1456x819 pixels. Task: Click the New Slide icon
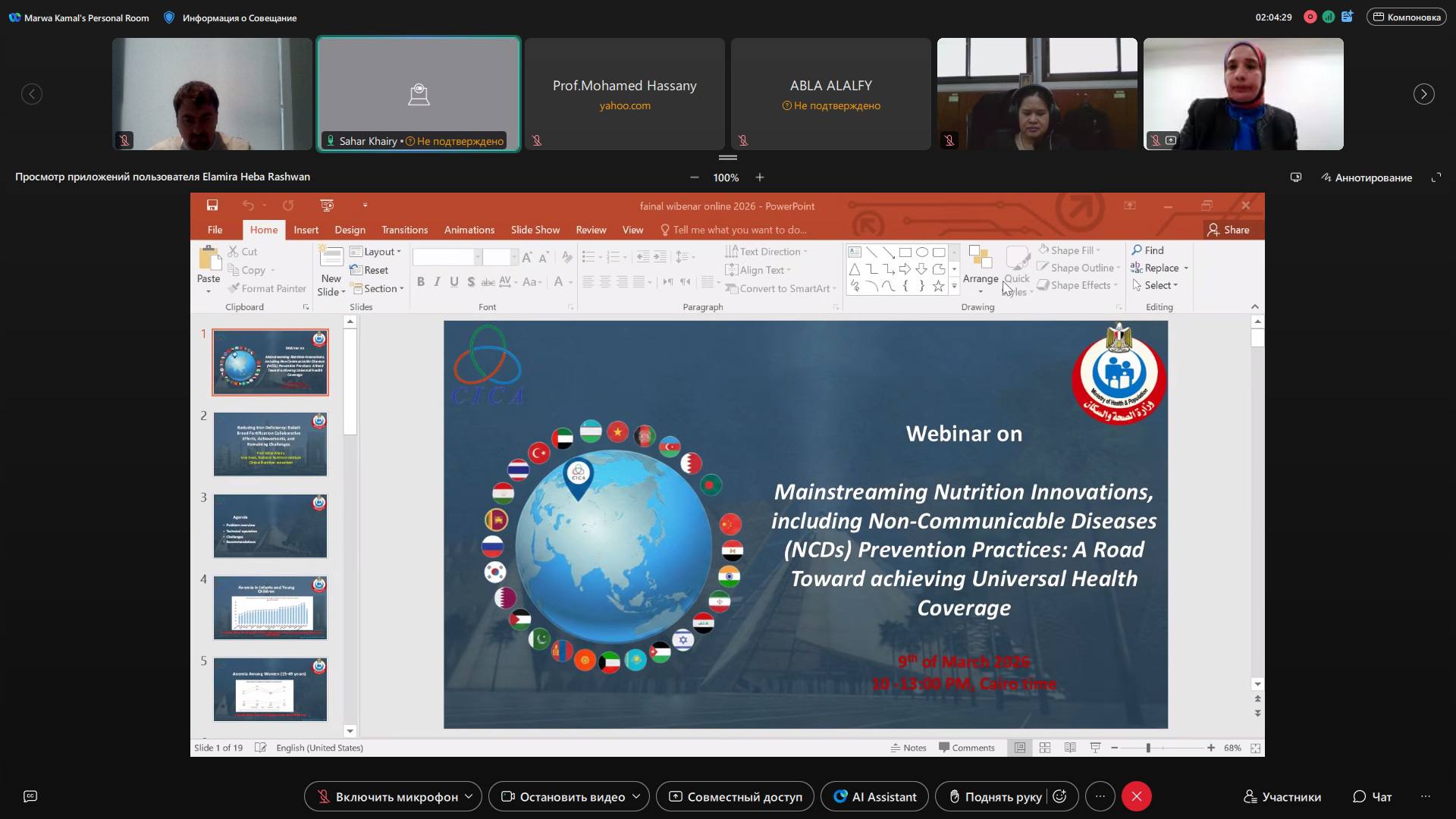[x=331, y=258]
